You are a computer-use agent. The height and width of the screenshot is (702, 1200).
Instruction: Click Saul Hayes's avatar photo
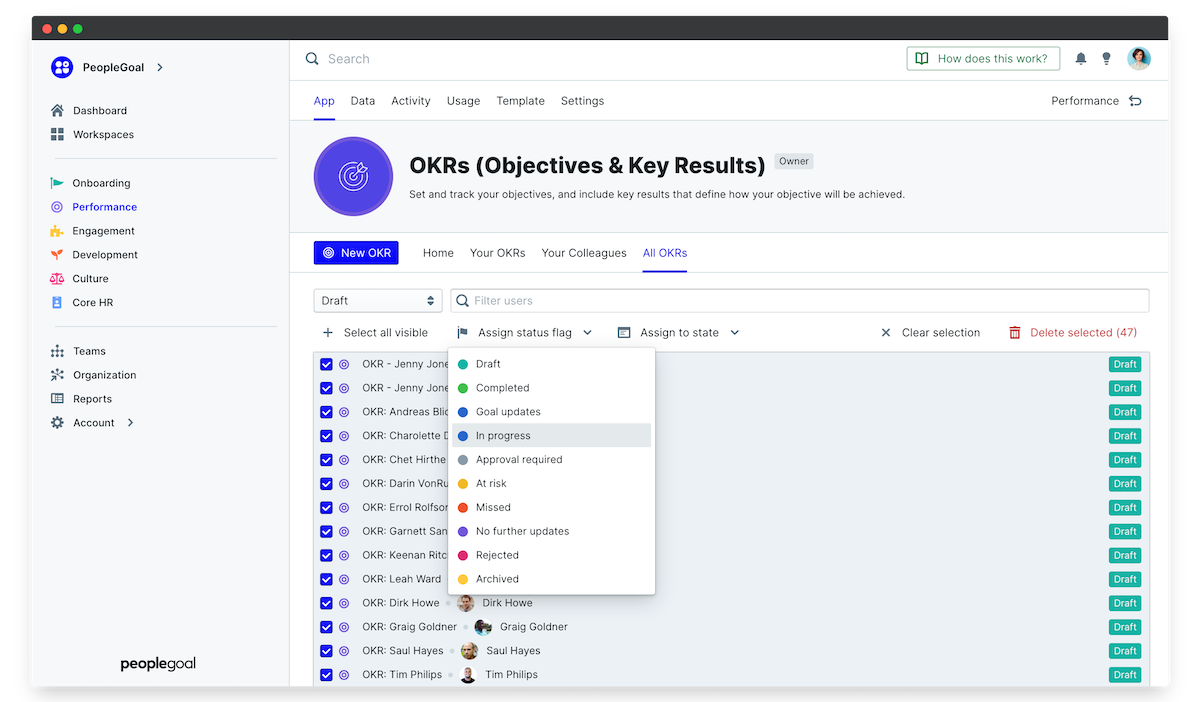click(x=469, y=651)
